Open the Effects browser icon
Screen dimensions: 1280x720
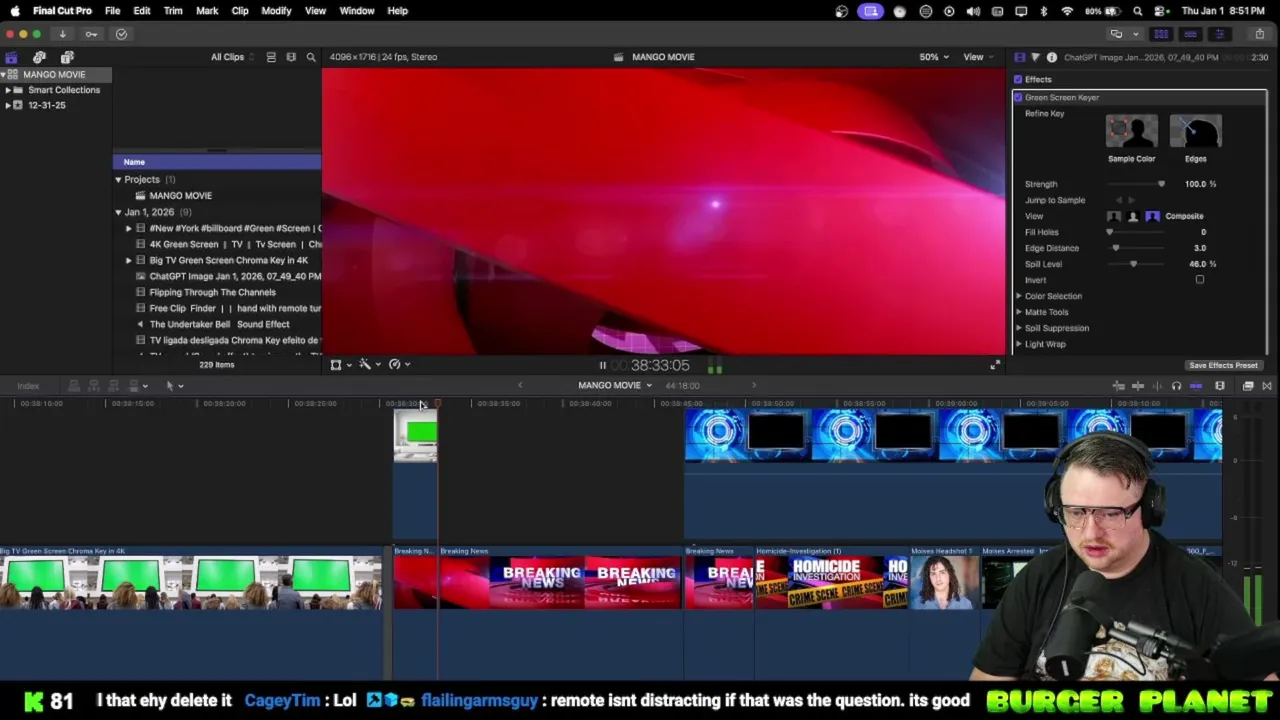point(1247,386)
